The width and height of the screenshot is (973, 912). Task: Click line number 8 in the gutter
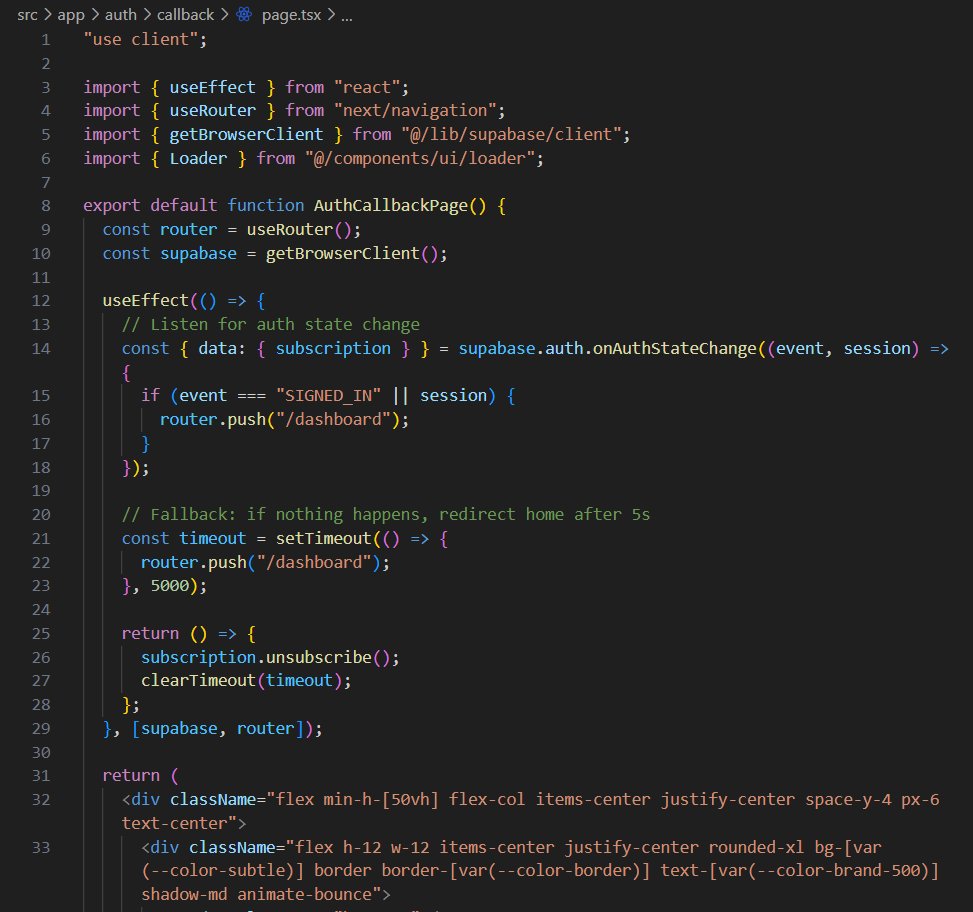46,205
